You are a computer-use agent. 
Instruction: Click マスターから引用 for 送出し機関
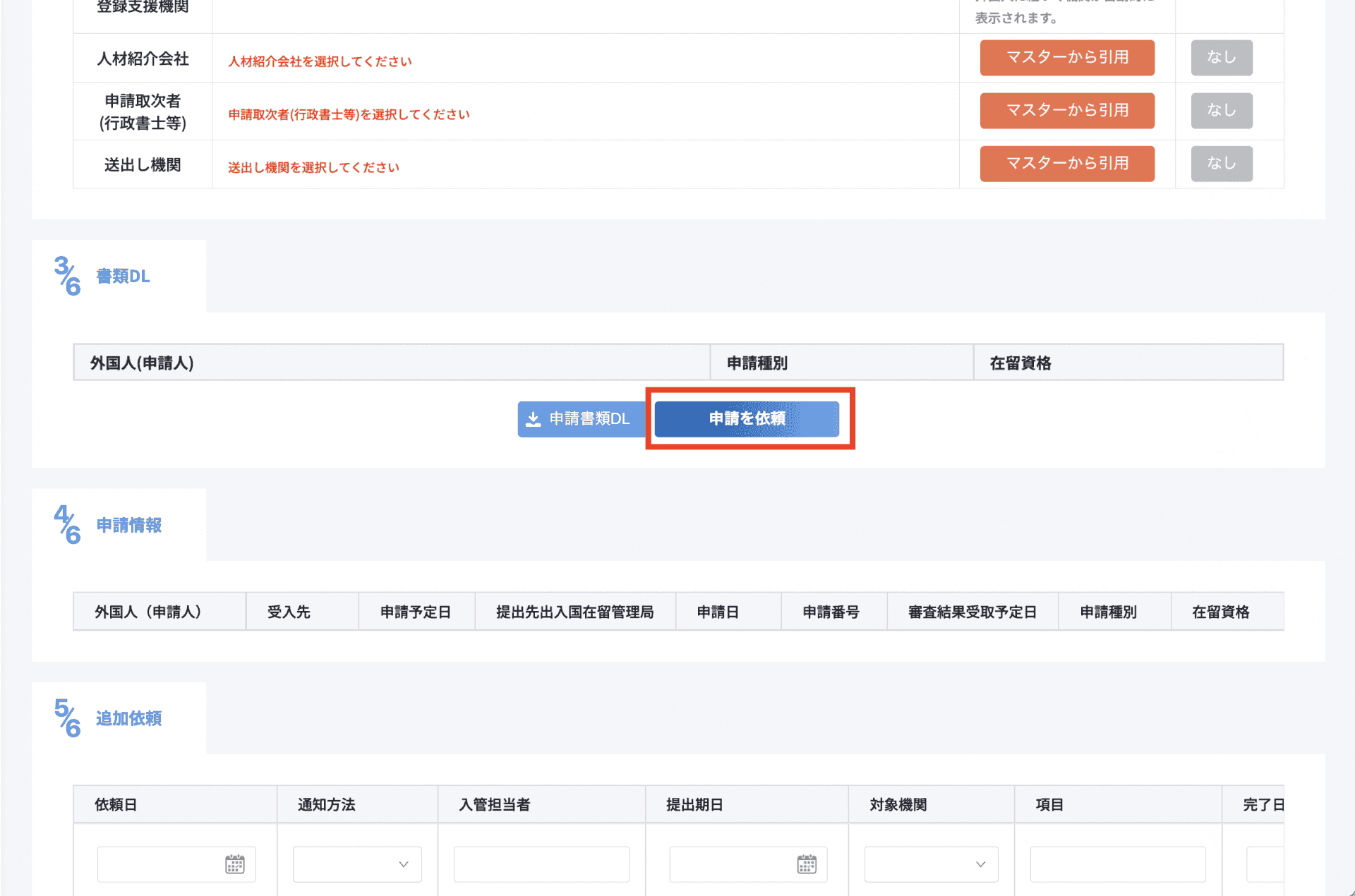coord(1066,163)
